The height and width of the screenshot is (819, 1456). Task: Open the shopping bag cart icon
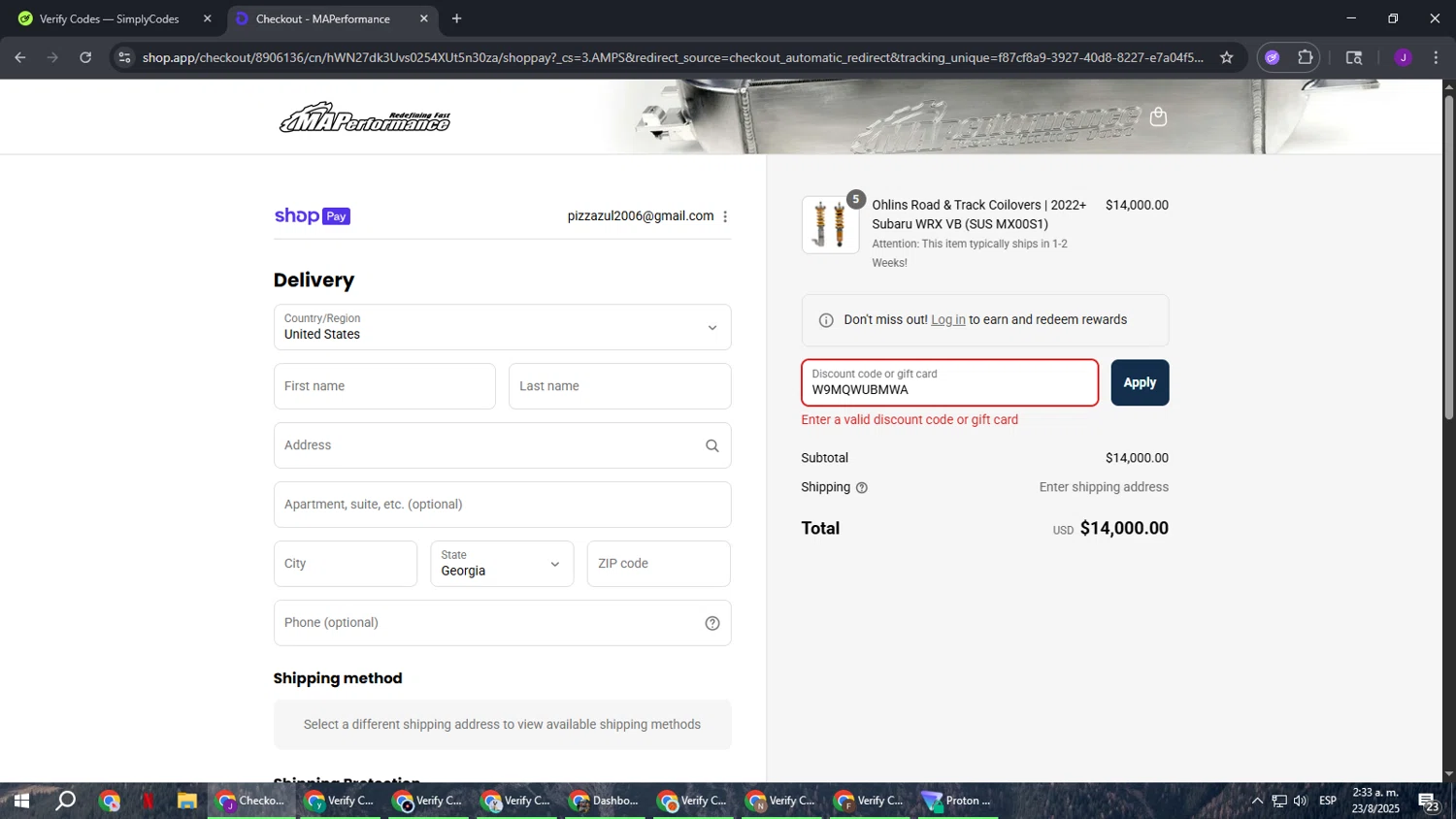pos(1158,117)
